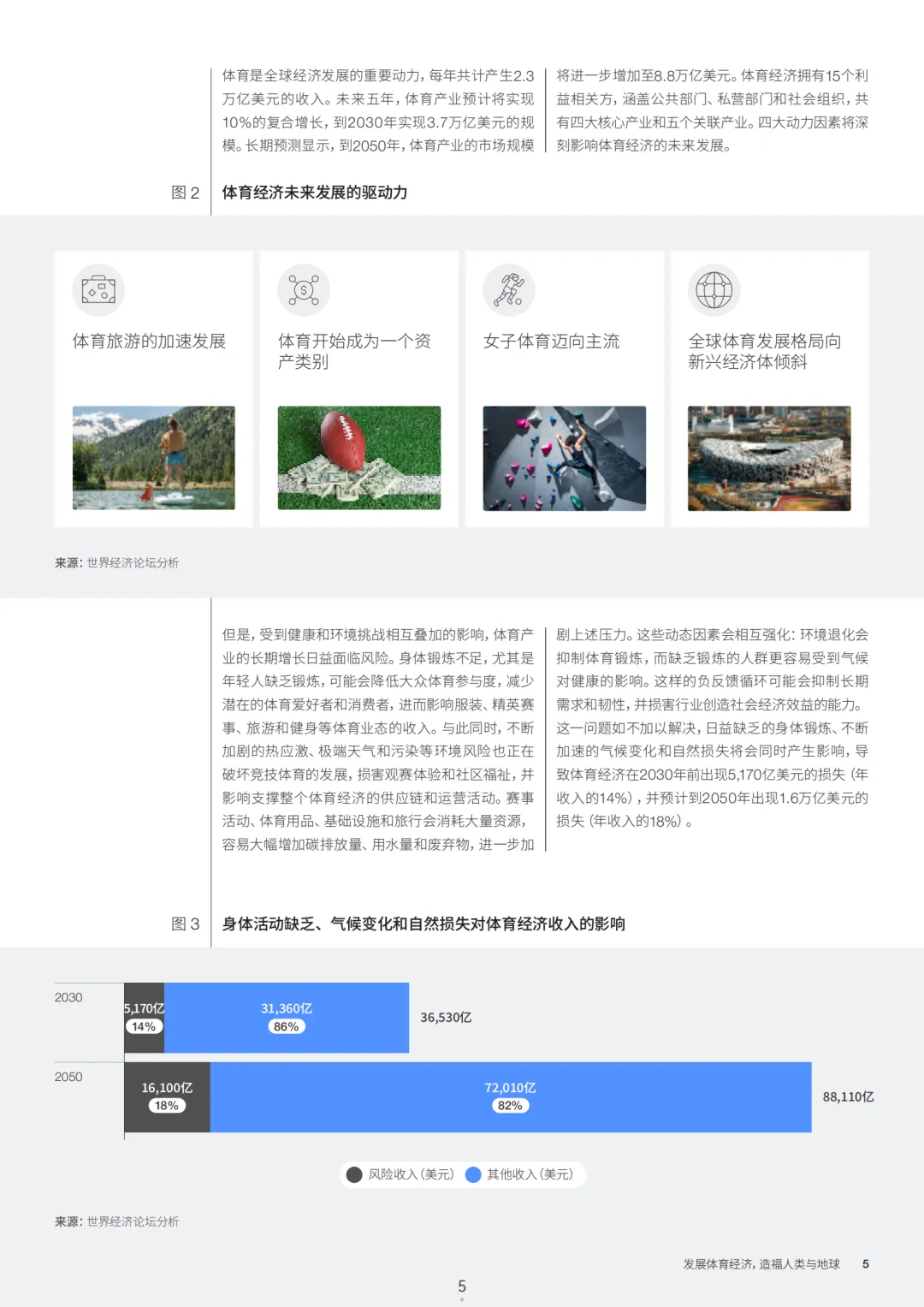Open the football on money photo
The height and width of the screenshot is (1307, 924).
359,458
